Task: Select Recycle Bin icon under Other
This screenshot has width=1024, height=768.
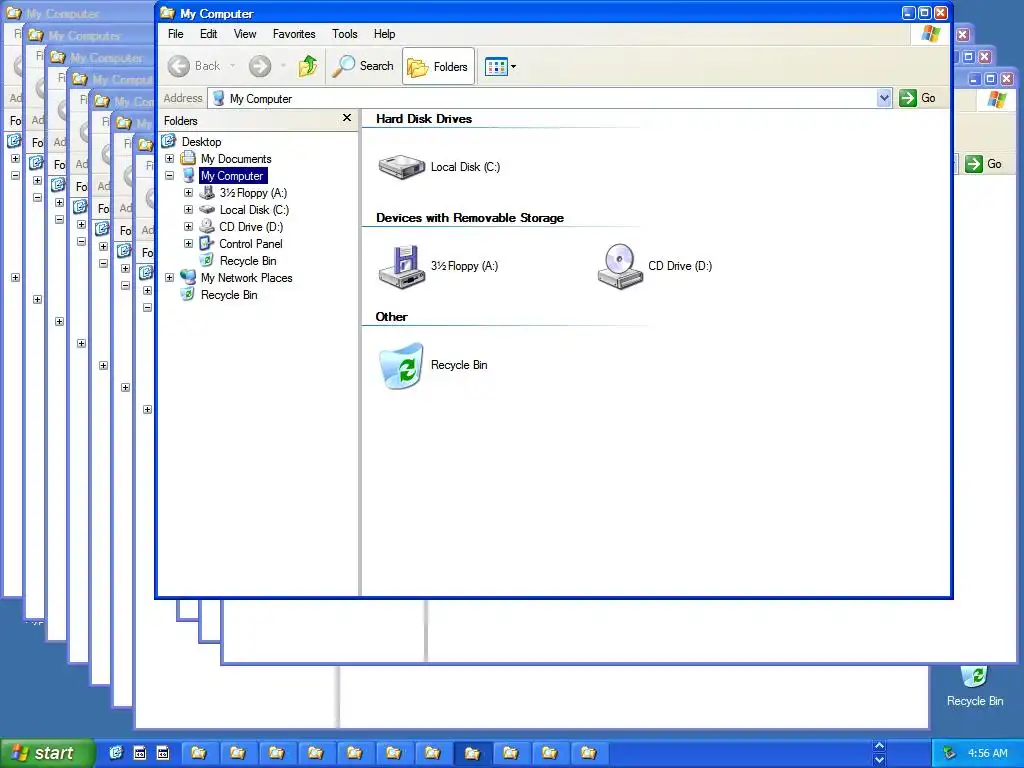Action: [402, 366]
